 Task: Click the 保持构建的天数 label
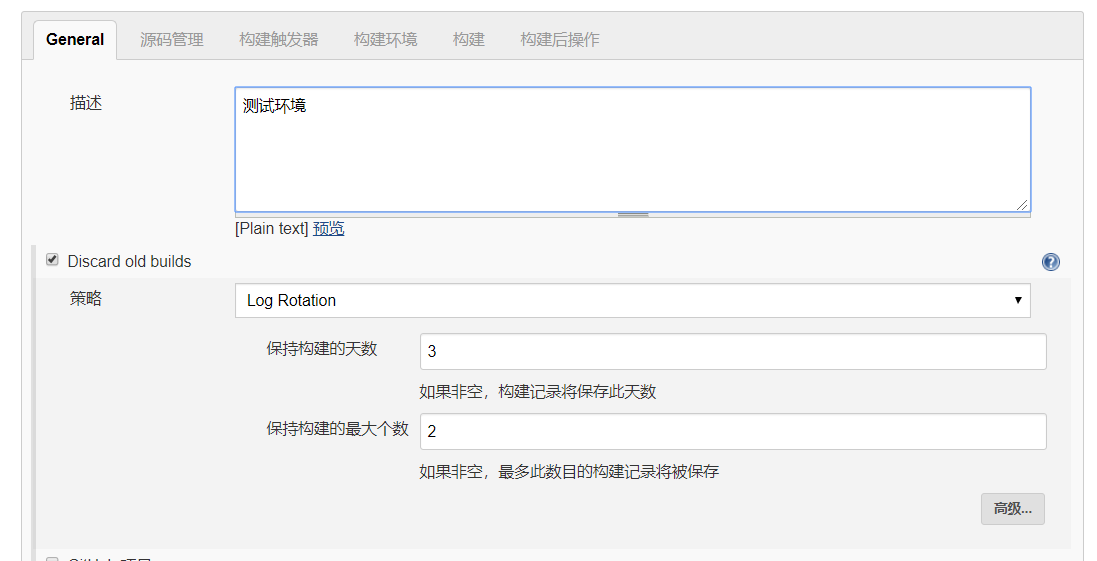tap(322, 348)
